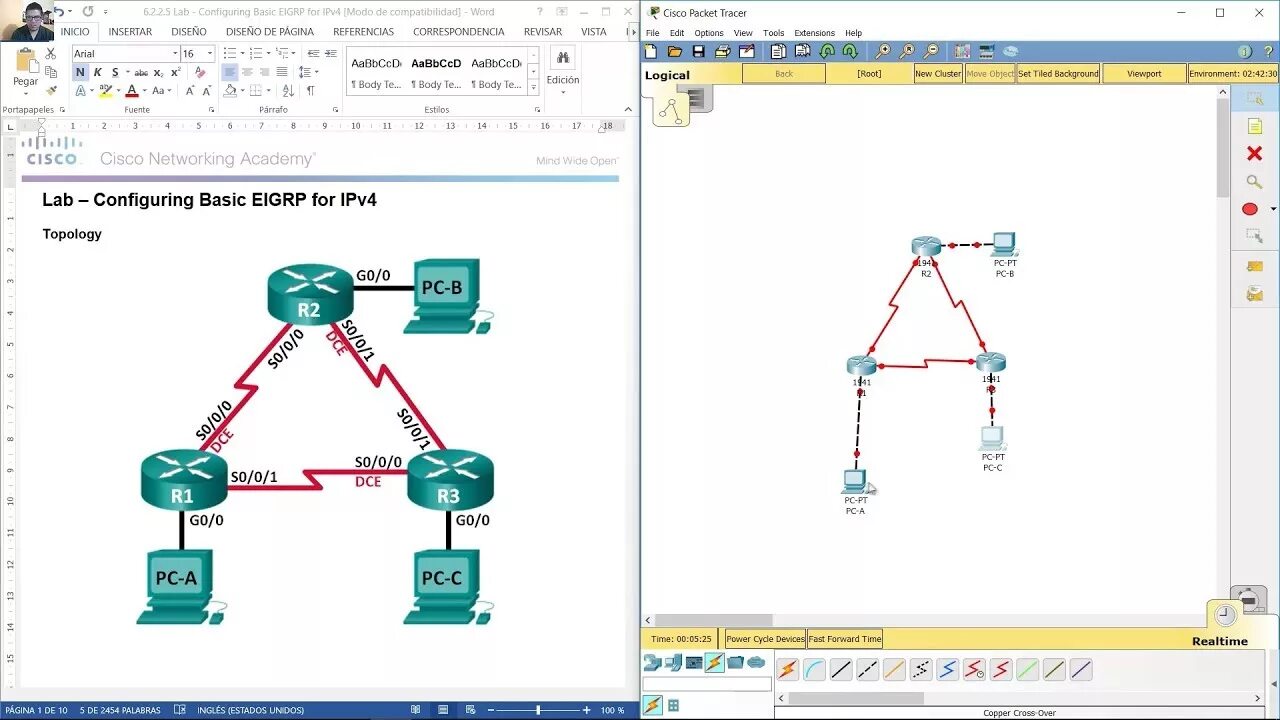
Task: Select the Add Simple PDU envelope
Action: [x=1254, y=266]
